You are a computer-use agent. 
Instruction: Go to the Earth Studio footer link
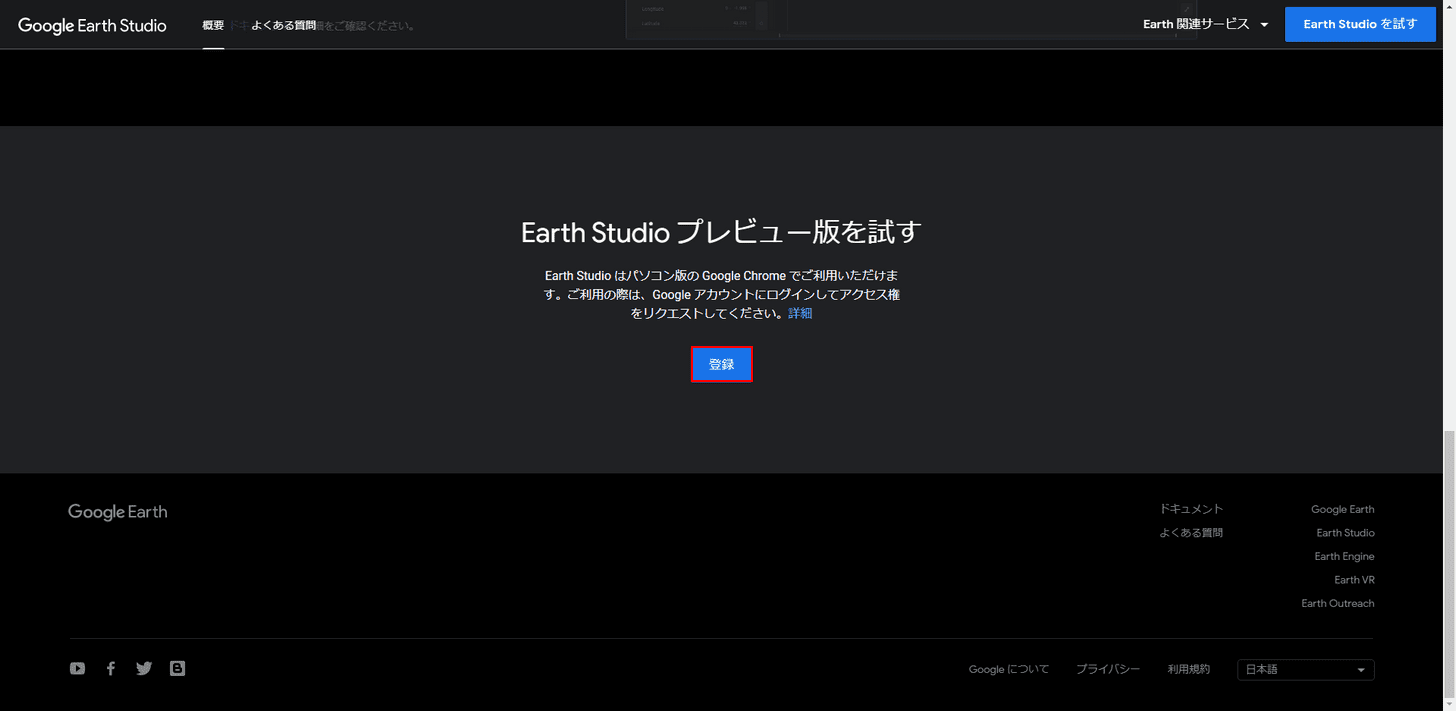point(1345,533)
